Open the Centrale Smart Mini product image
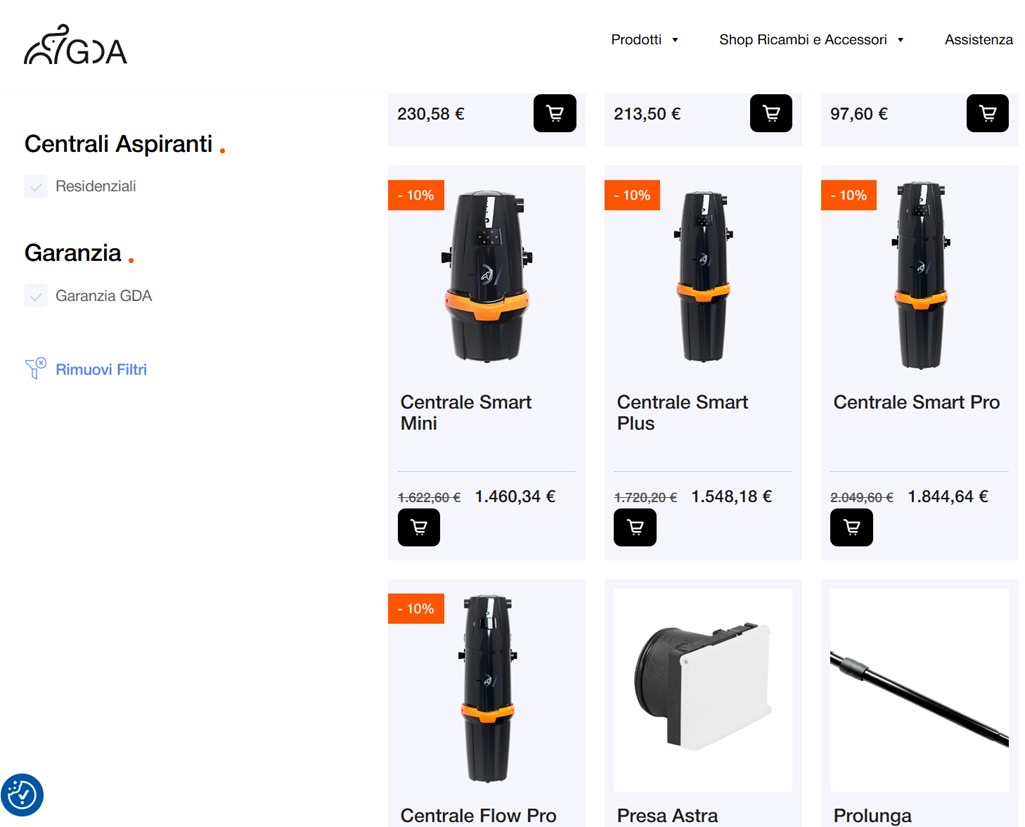The width and height of the screenshot is (1025, 827). pyautogui.click(x=486, y=275)
